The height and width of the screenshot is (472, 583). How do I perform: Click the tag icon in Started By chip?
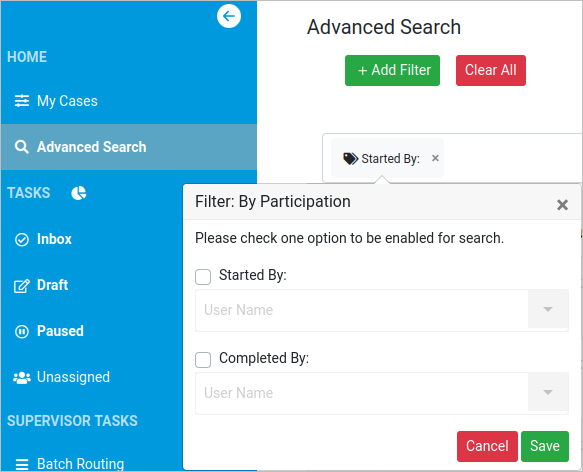(350, 158)
